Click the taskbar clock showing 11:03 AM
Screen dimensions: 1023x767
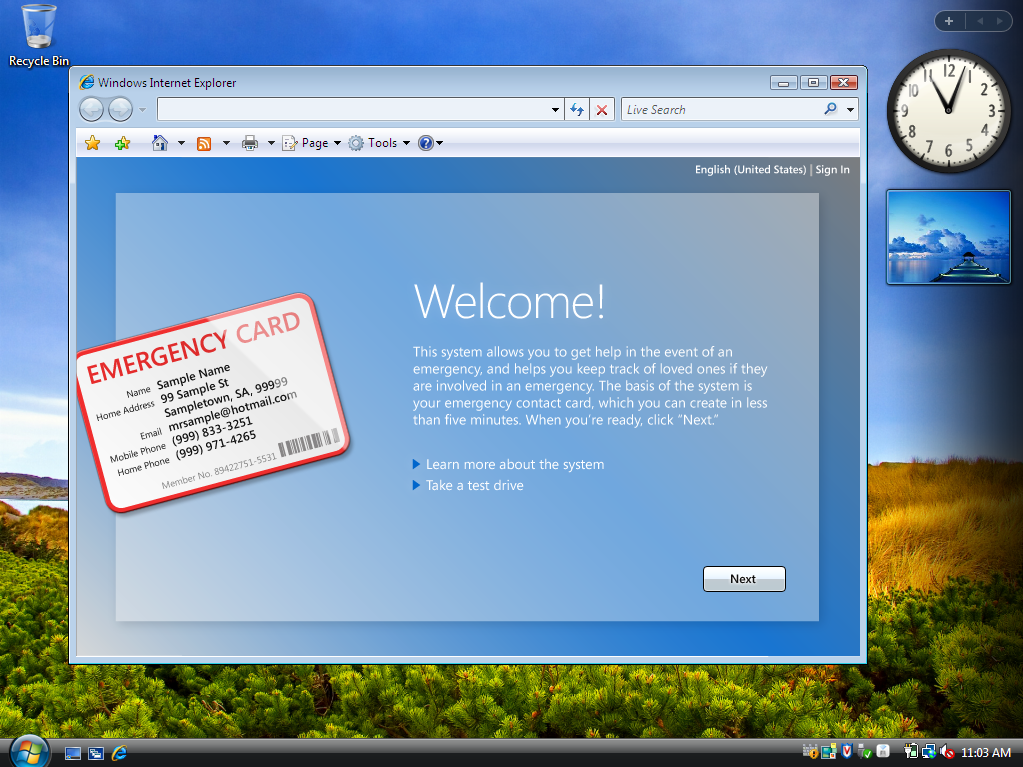click(986, 752)
